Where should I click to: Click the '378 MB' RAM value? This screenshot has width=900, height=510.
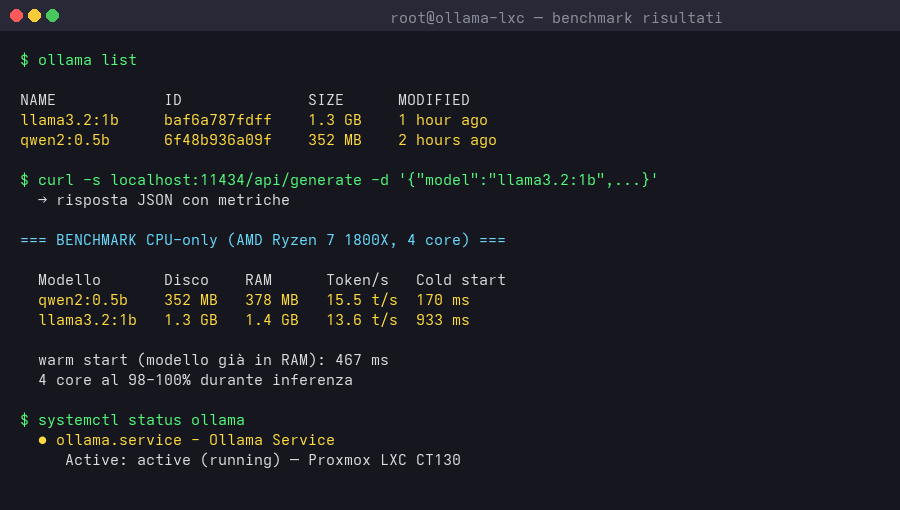tap(272, 300)
